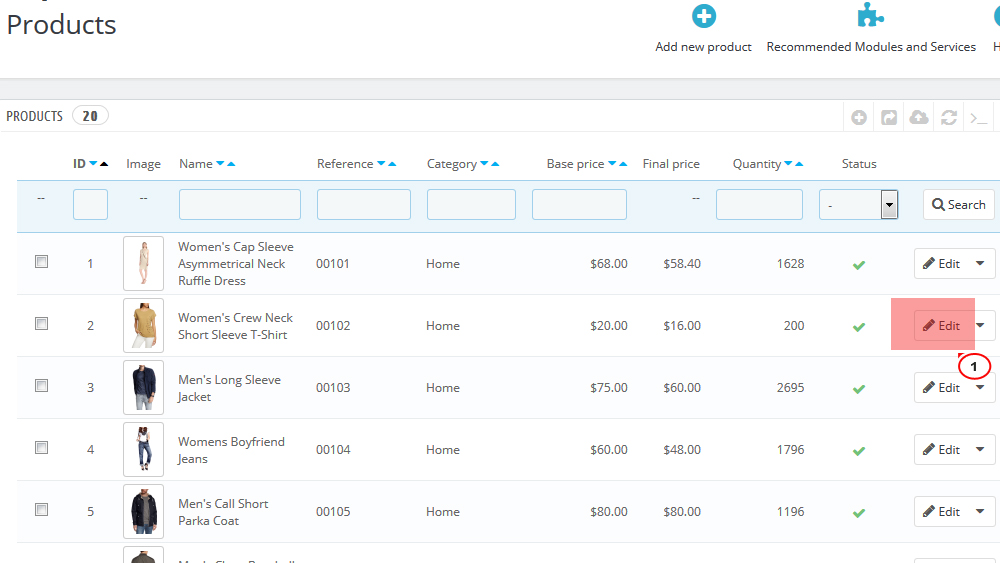The height and width of the screenshot is (563, 1000).
Task: Select checkbox for product ID 1
Action: tap(41, 261)
